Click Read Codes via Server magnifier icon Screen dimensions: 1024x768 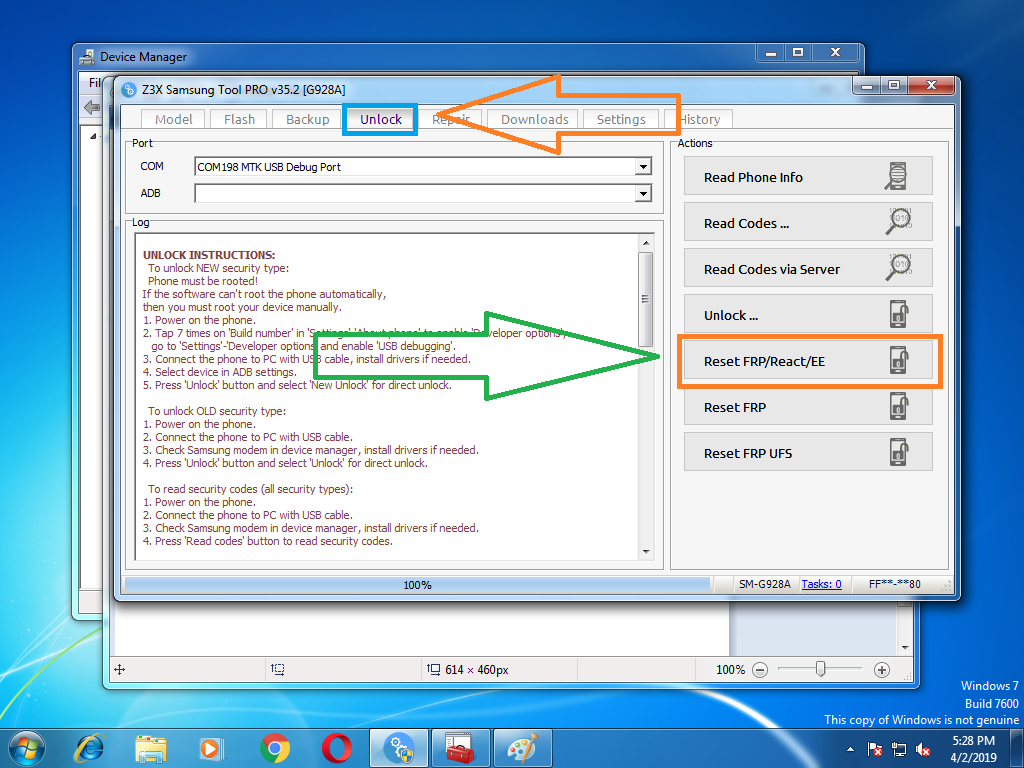point(899,266)
